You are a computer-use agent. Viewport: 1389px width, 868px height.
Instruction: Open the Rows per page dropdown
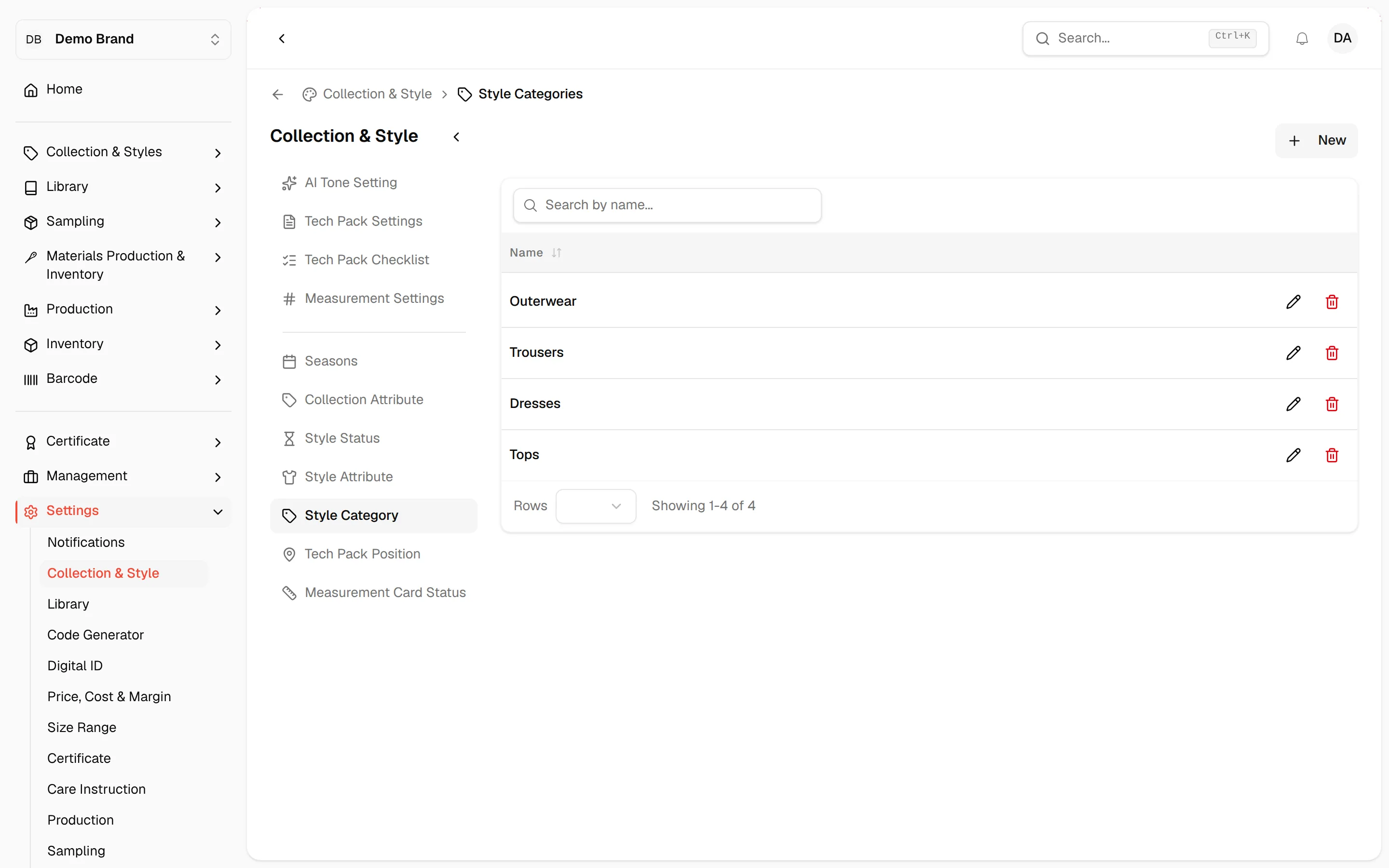pos(596,506)
